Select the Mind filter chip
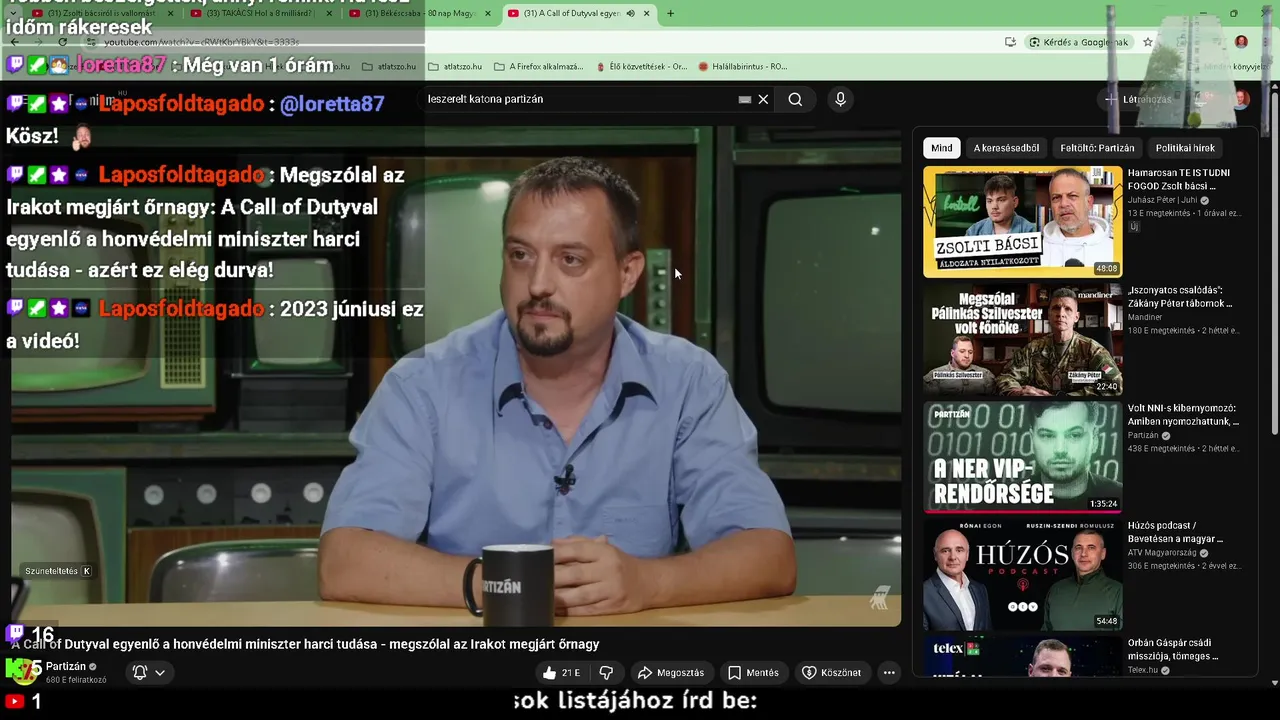This screenshot has width=1280, height=720. (942, 148)
